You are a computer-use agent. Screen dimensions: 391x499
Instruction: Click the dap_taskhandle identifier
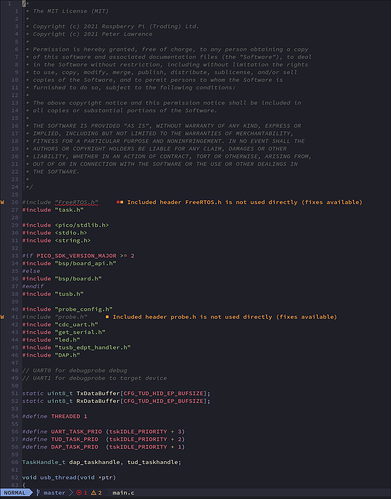[x=94, y=462]
